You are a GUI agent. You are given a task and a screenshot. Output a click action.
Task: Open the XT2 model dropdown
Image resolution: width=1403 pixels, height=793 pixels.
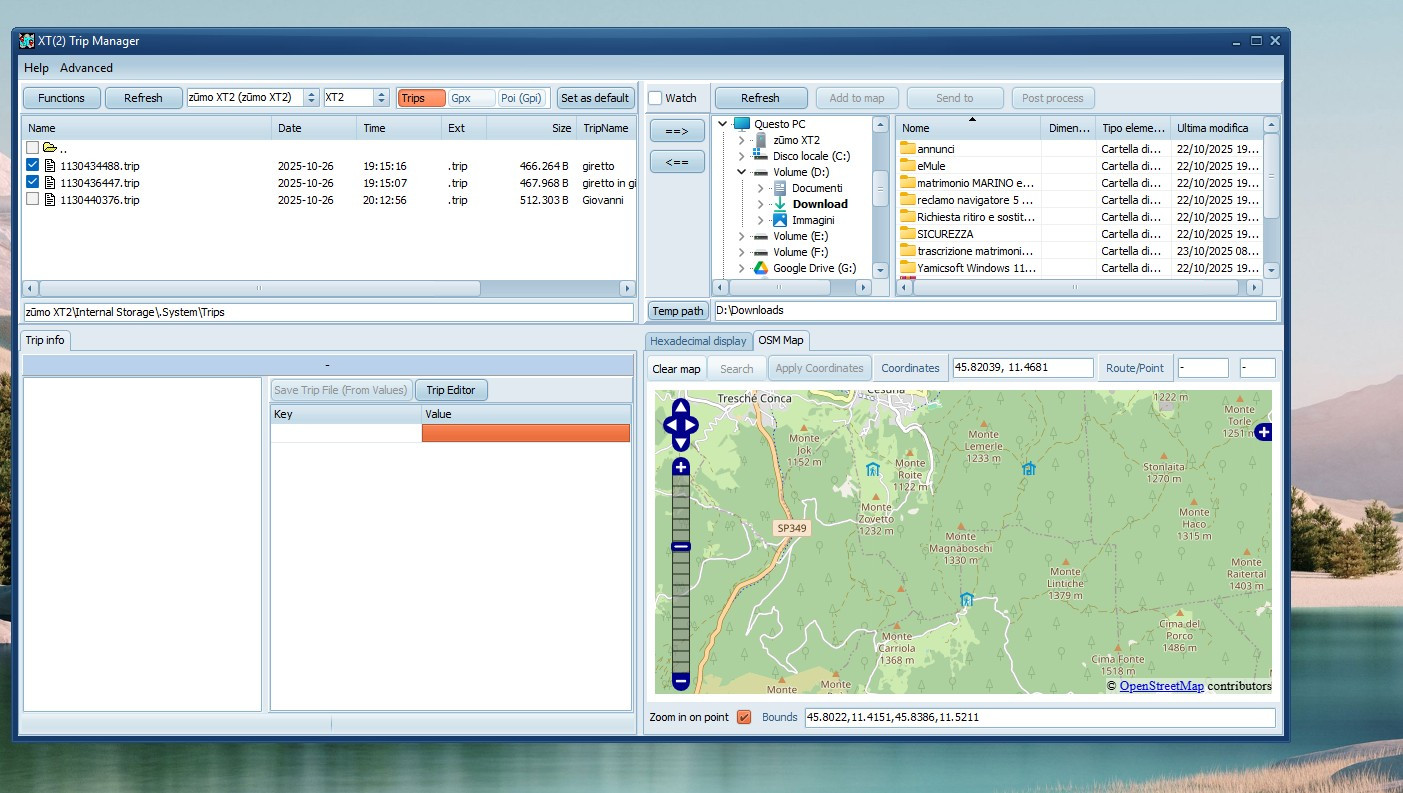click(381, 98)
